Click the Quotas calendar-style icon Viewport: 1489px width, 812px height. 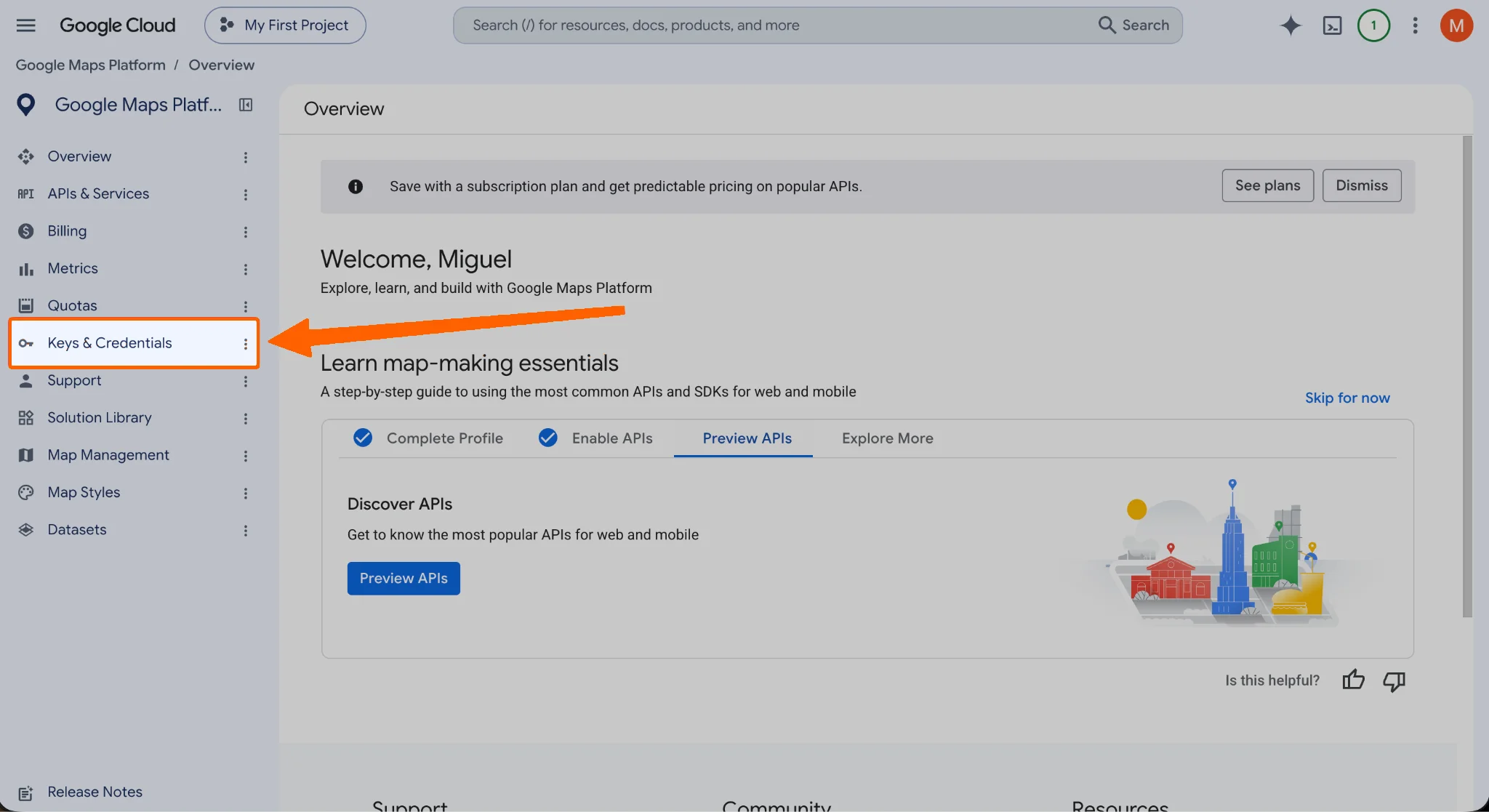26,305
